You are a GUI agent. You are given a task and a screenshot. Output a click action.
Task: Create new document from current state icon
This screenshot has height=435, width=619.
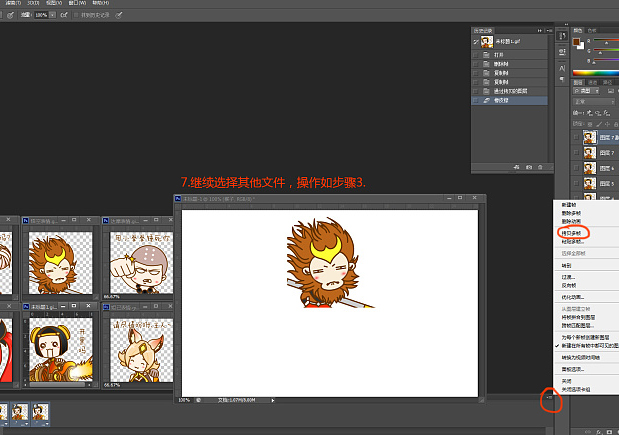[x=516, y=167]
